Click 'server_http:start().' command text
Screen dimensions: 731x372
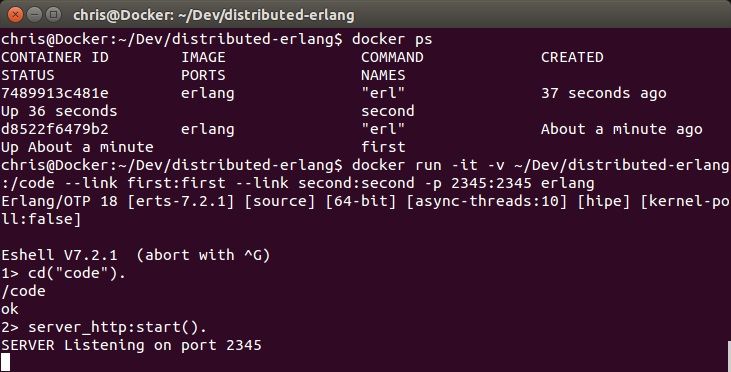(117, 327)
